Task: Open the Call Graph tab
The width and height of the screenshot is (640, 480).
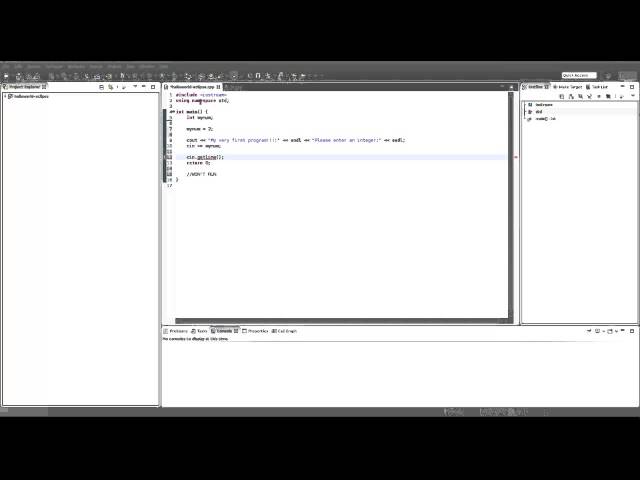Action: 284,331
